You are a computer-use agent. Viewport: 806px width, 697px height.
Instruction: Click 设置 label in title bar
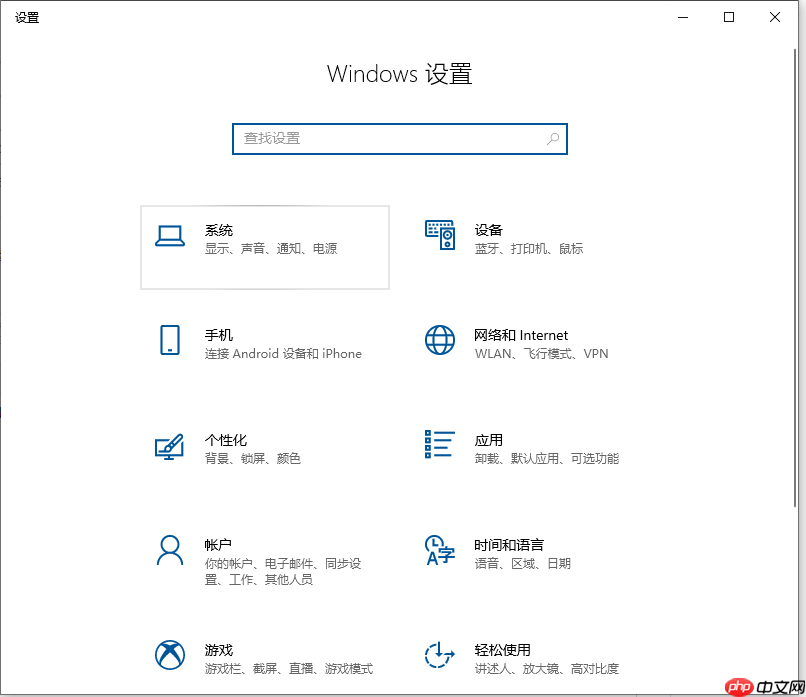pos(27,17)
